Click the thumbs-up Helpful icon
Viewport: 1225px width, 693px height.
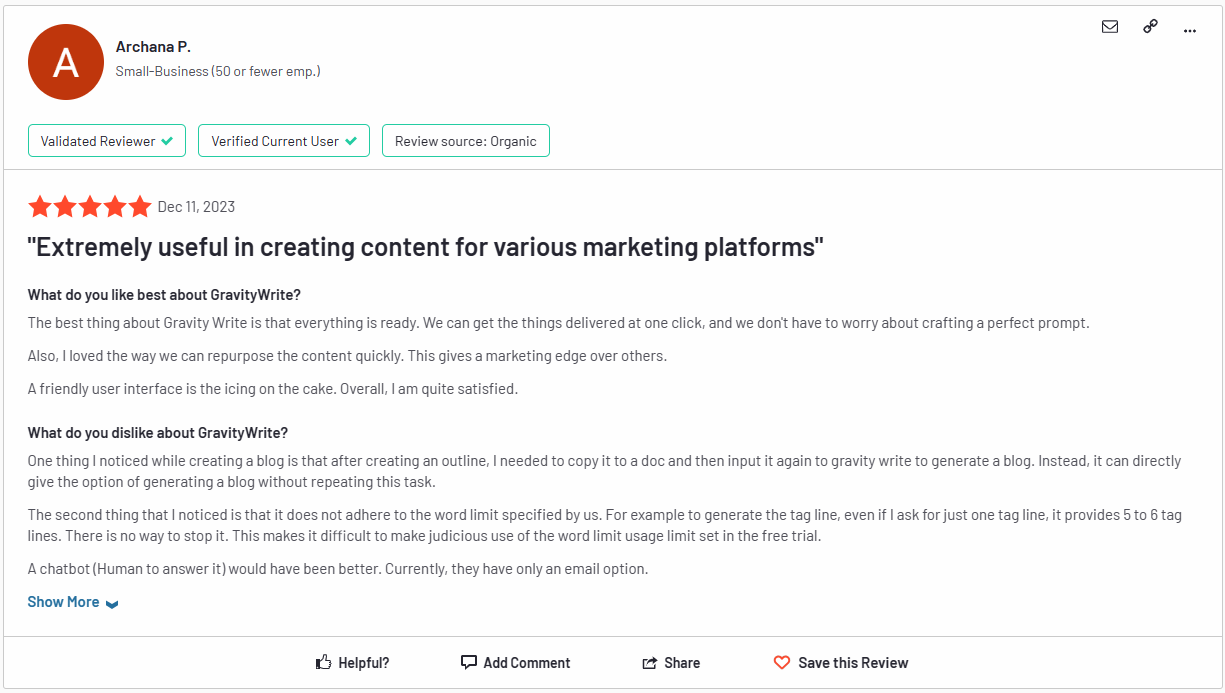pos(323,662)
